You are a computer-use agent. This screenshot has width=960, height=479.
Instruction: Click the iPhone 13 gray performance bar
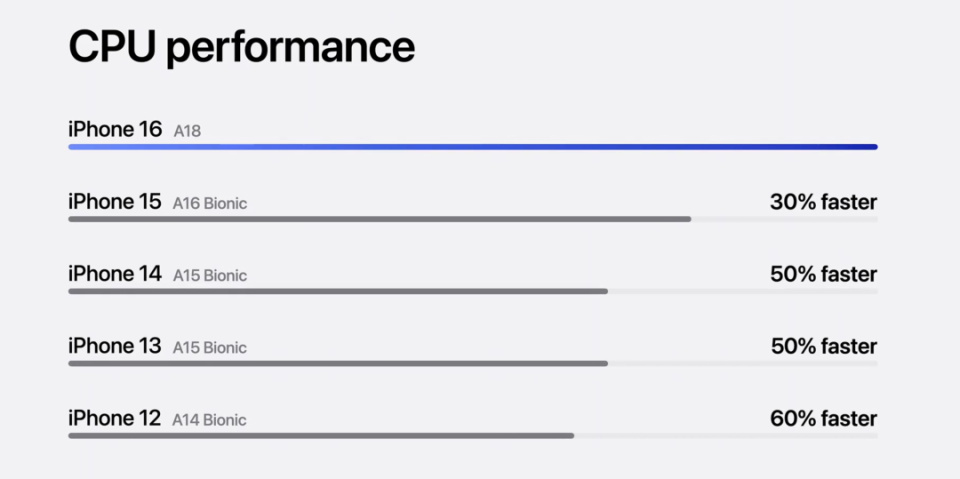(338, 364)
